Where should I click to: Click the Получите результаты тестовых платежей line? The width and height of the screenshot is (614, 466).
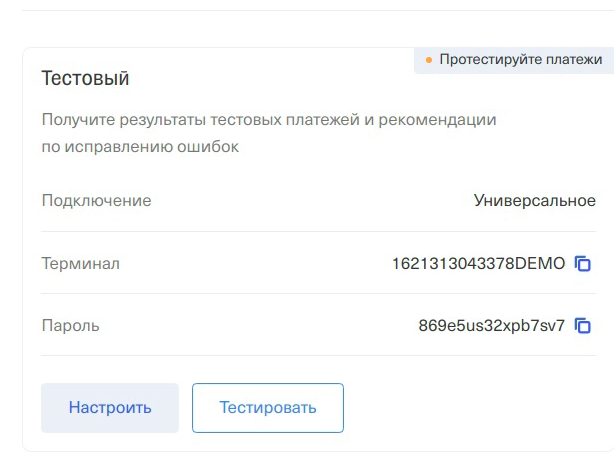click(269, 120)
